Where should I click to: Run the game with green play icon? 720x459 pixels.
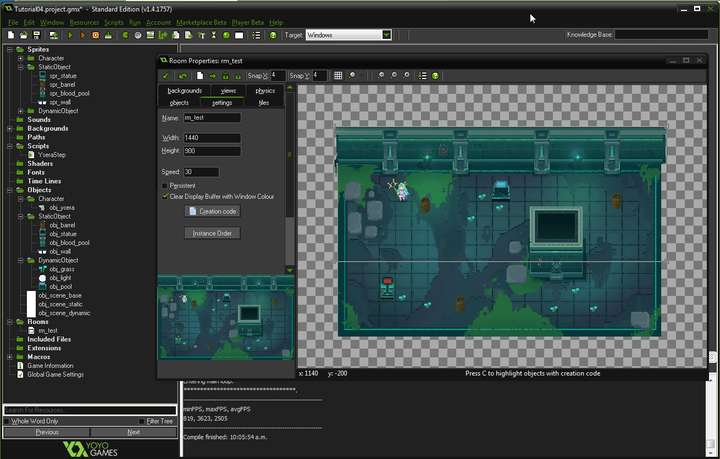click(x=70, y=35)
